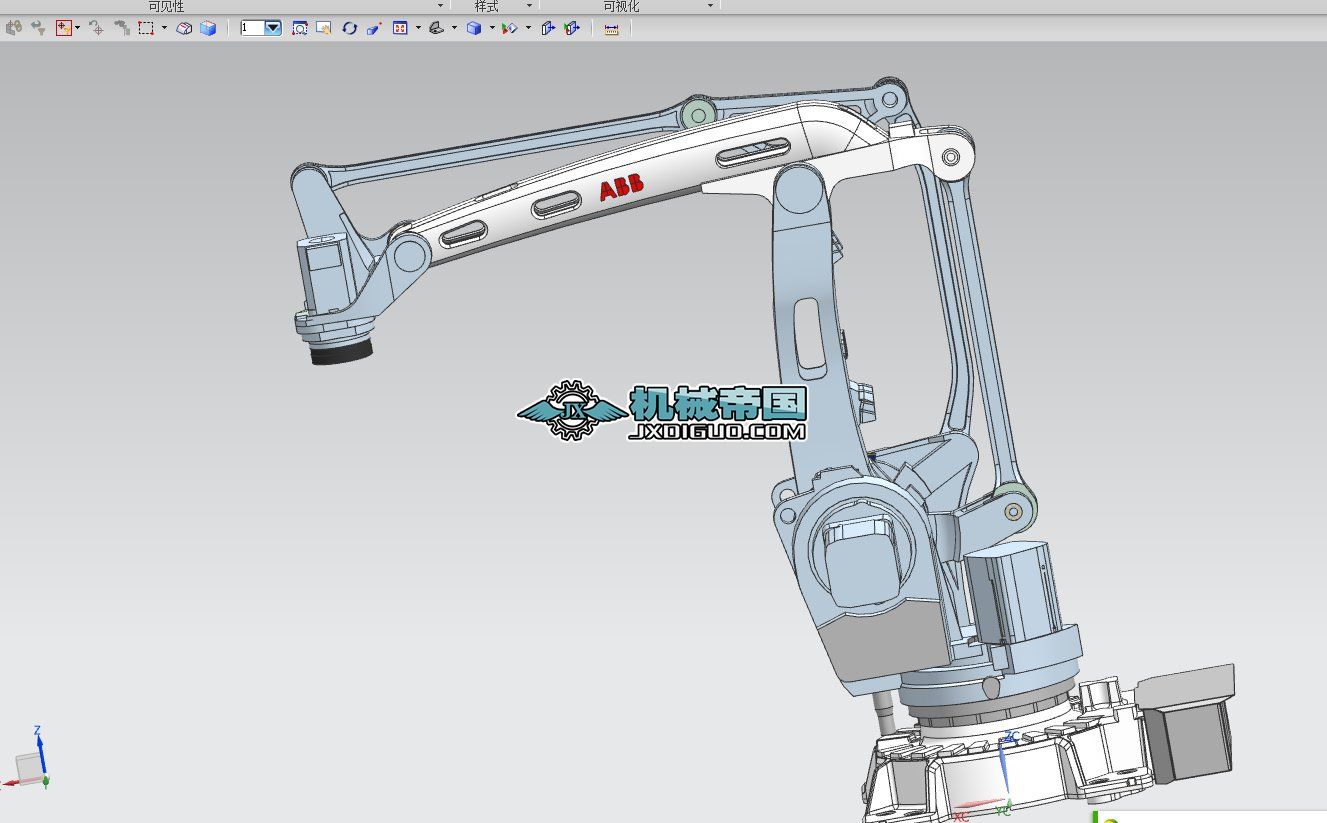1327x823 pixels.
Task: Toggle the rectangular selection boundary tool
Action: coord(146,28)
